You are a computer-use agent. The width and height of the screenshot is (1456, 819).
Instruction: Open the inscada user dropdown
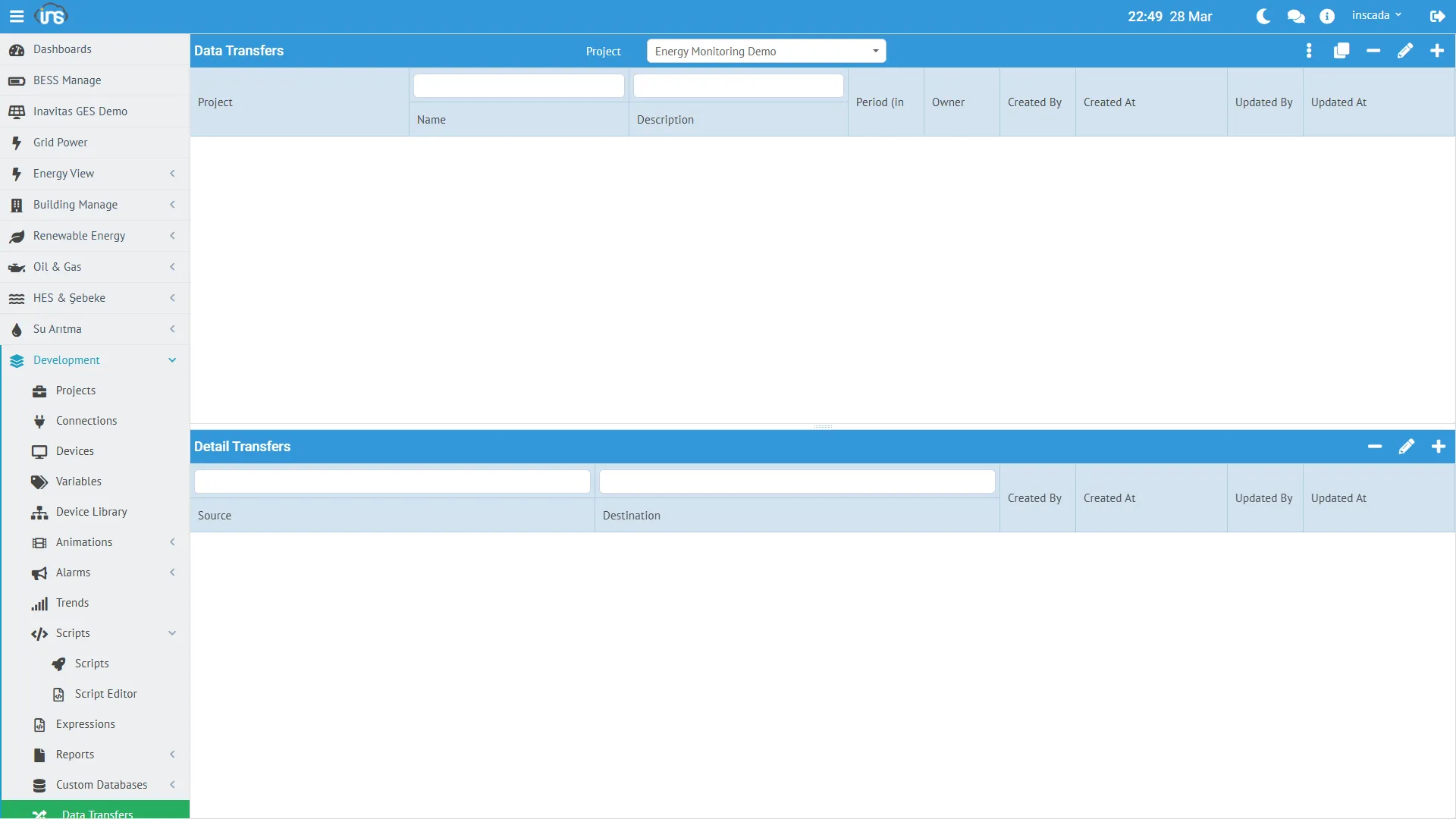click(1376, 15)
